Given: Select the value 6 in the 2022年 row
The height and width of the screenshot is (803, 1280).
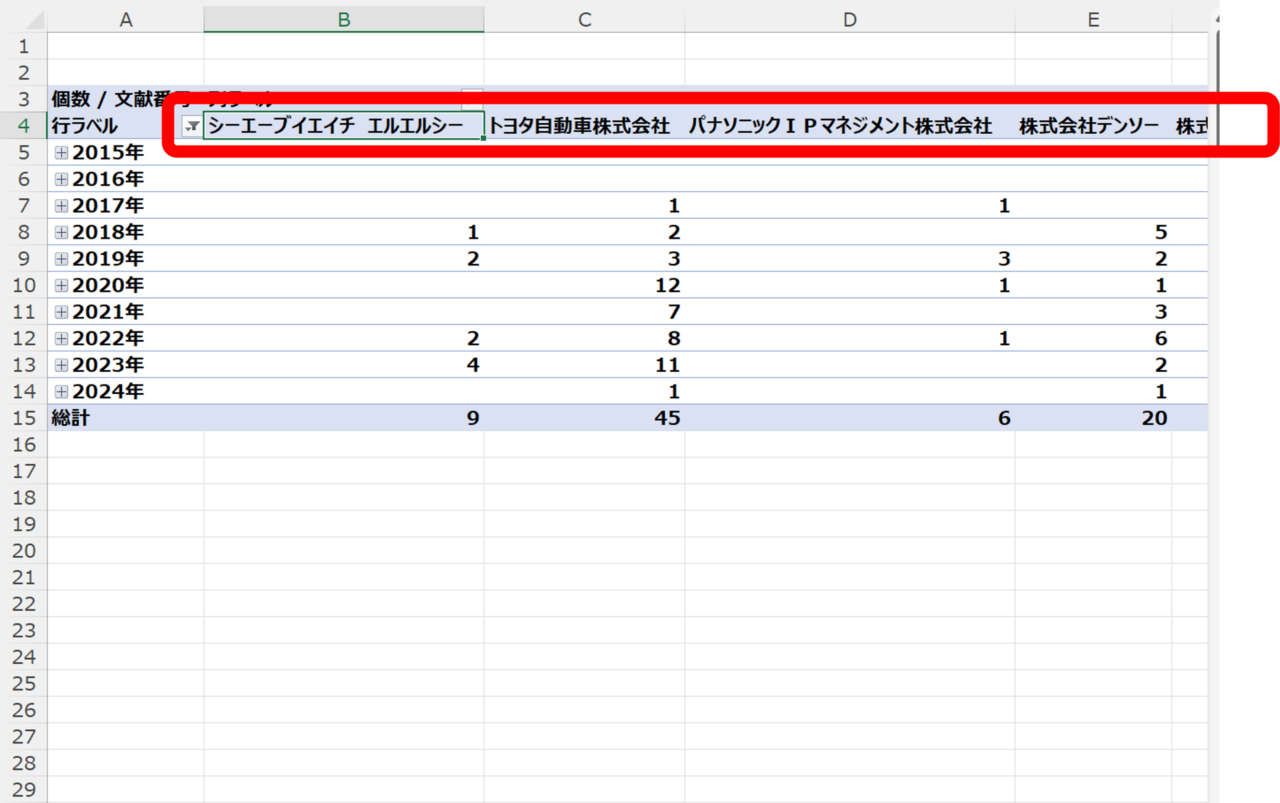Looking at the screenshot, I should tap(1094, 339).
